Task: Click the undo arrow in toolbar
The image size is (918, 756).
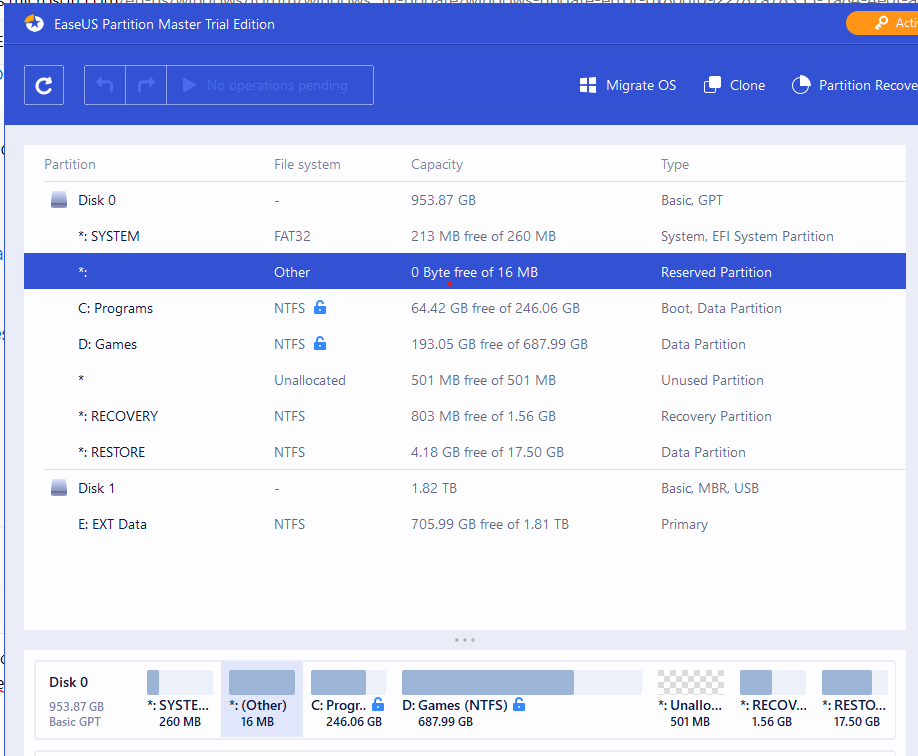Action: pos(105,85)
